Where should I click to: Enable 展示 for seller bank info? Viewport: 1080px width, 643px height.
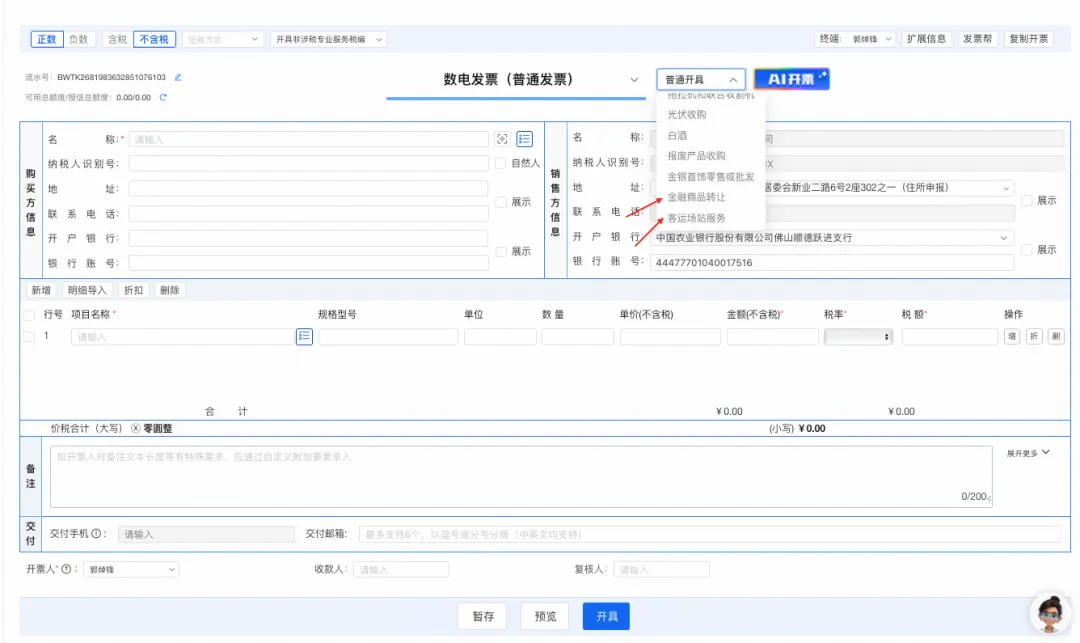tap(1027, 250)
